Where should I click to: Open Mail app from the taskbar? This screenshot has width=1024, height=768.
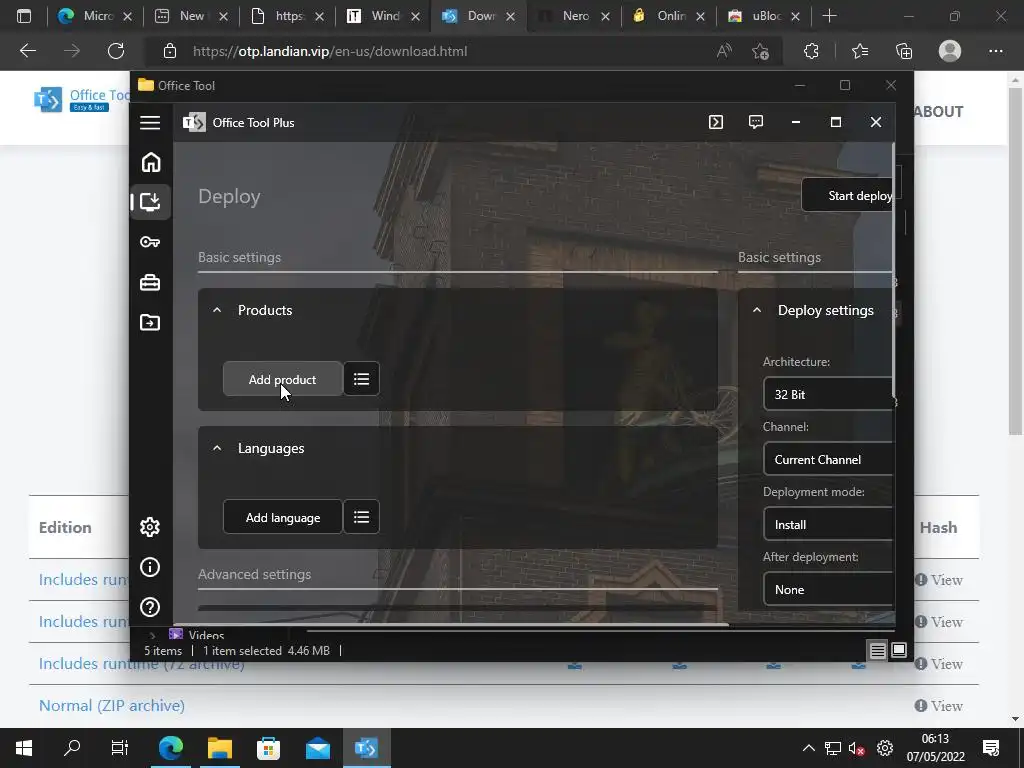click(317, 748)
